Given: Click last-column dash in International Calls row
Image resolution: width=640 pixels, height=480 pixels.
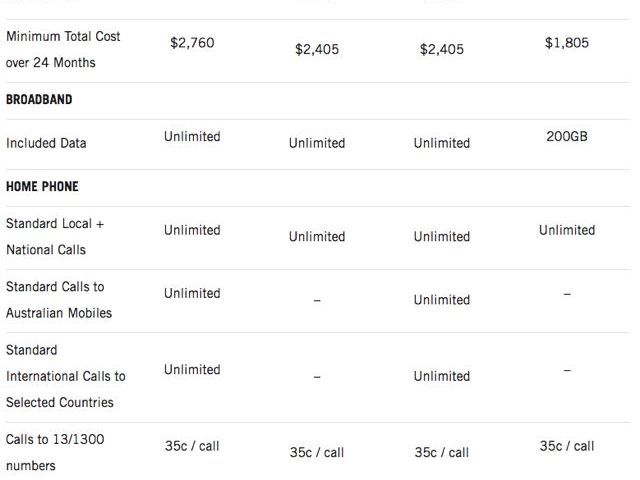Looking at the screenshot, I should [567, 370].
